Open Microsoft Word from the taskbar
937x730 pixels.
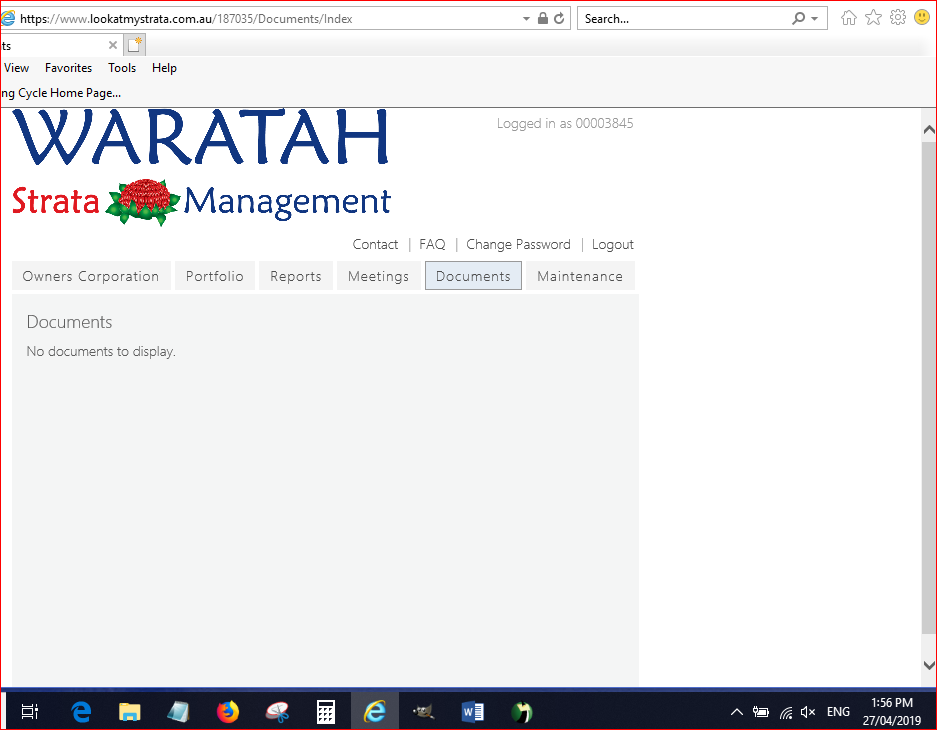click(472, 712)
